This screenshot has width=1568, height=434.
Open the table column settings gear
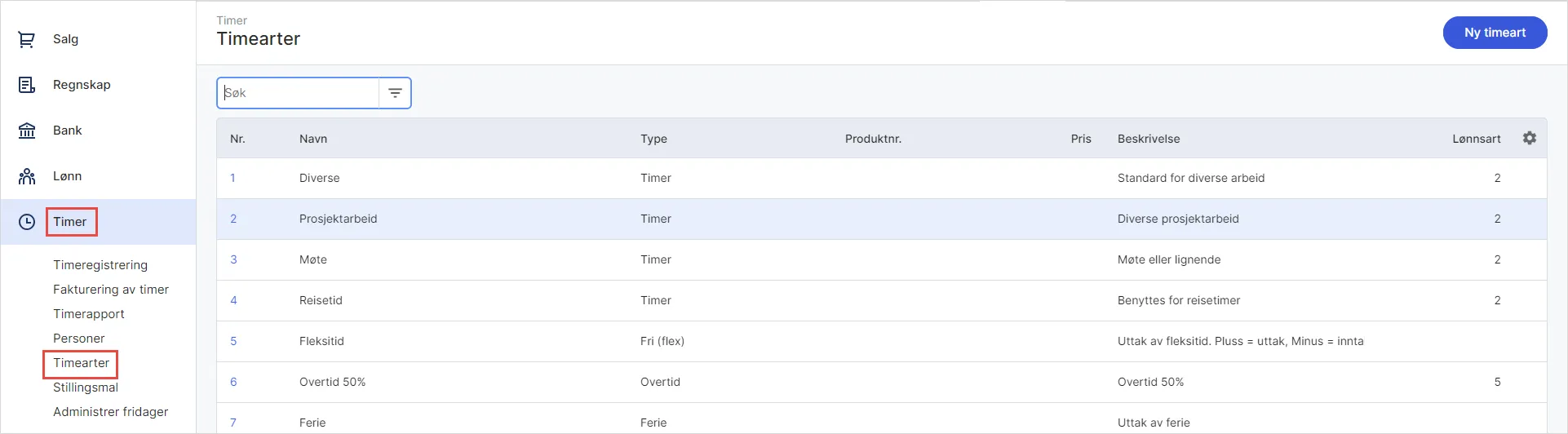[1530, 139]
